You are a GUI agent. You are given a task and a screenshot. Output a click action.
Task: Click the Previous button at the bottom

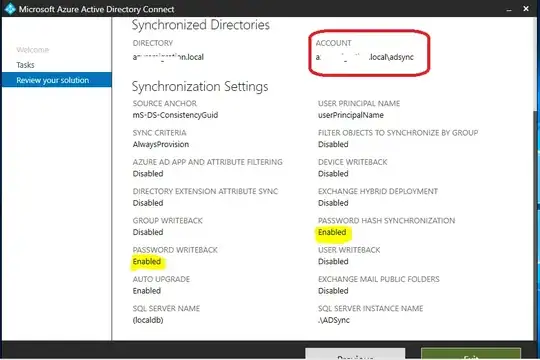[x=355, y=354]
